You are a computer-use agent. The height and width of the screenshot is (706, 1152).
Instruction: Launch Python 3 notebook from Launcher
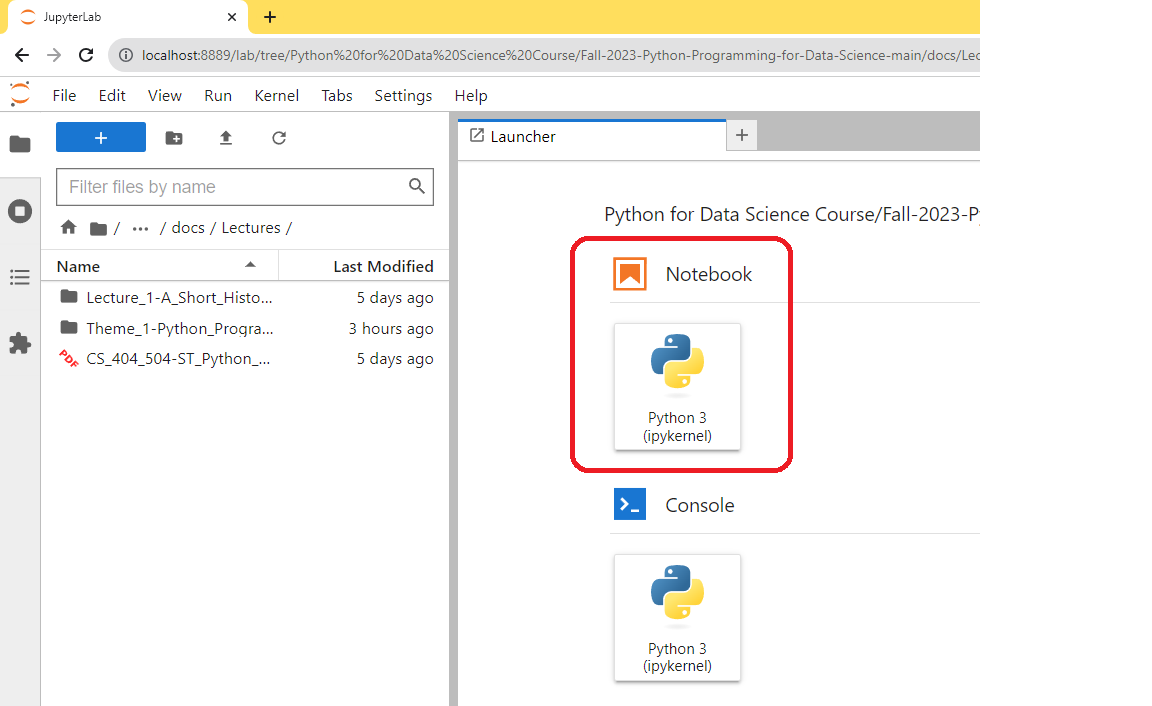677,386
